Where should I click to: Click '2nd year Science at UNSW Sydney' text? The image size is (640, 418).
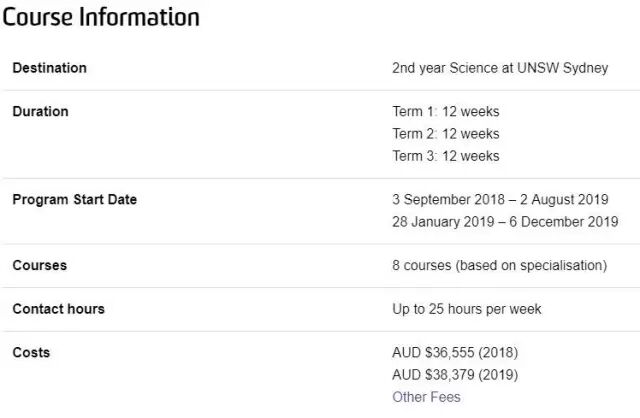[500, 68]
